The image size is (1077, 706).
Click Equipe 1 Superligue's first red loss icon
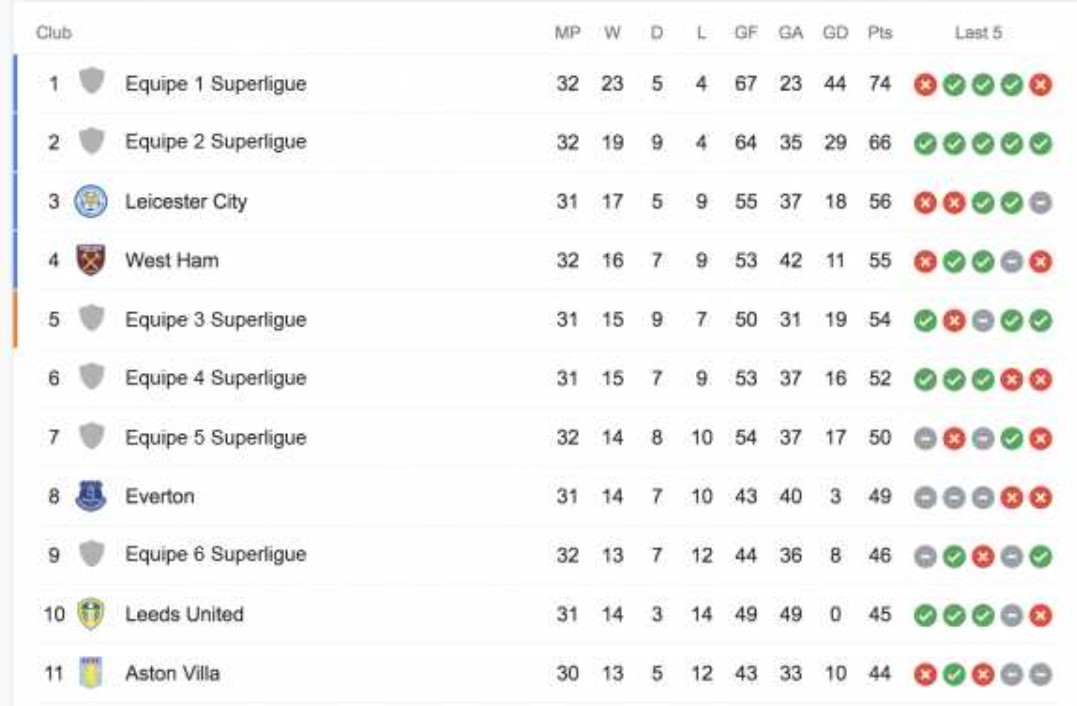(925, 84)
